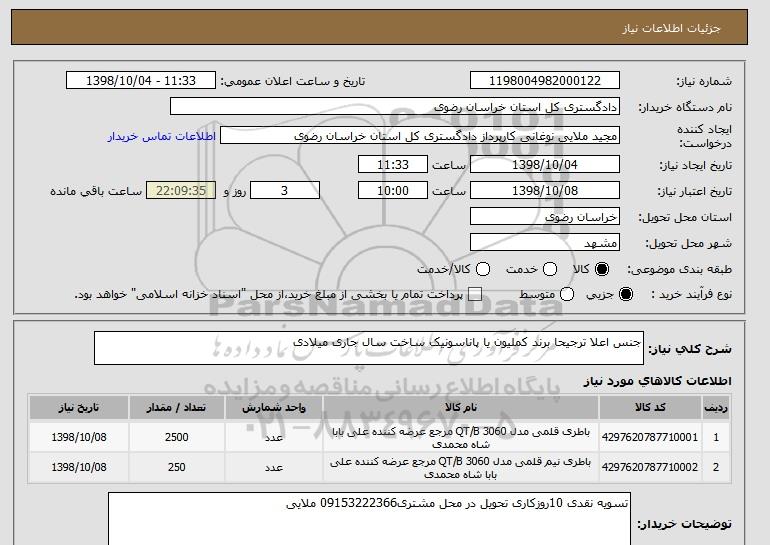Click row number 2 cell
Viewport: 770px width, 545px height.
[x=716, y=467]
